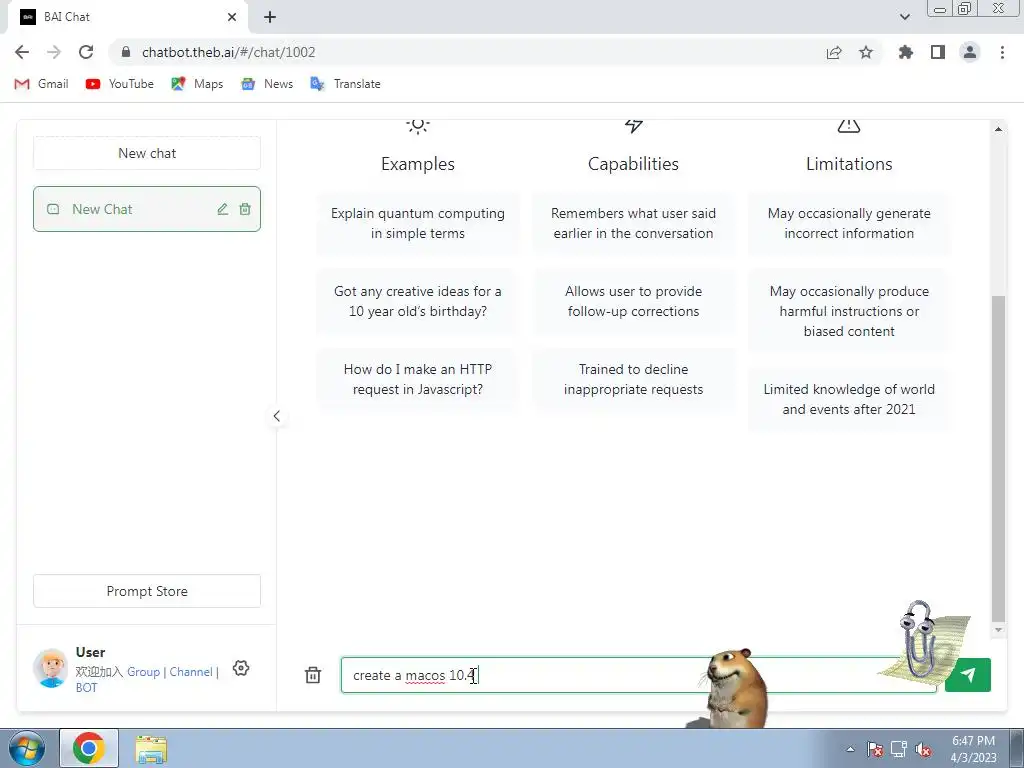Open the network tray icon
1024x768 pixels.
point(899,749)
